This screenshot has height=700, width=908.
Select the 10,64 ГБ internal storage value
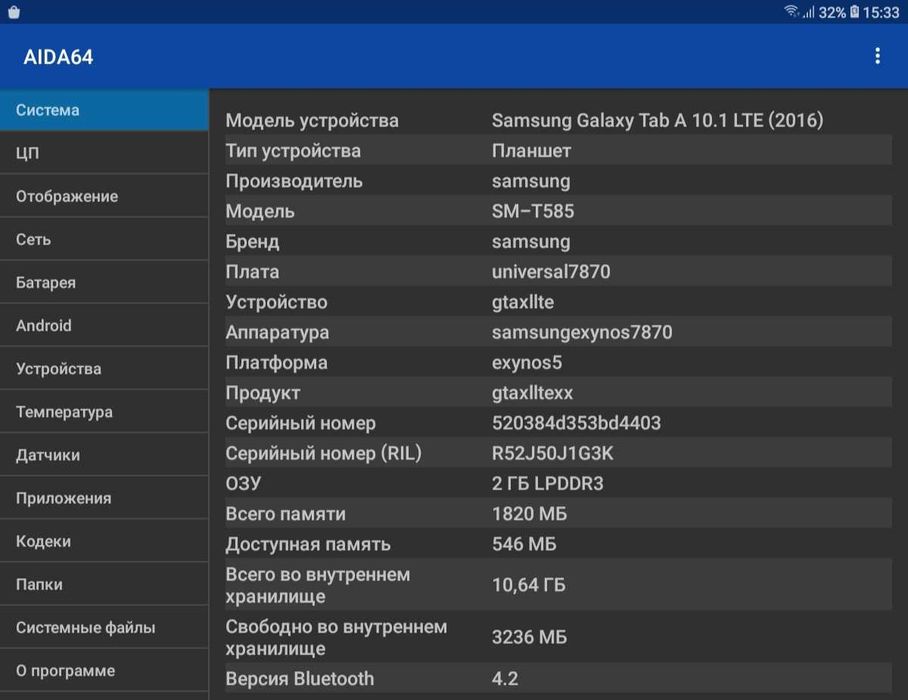(528, 585)
